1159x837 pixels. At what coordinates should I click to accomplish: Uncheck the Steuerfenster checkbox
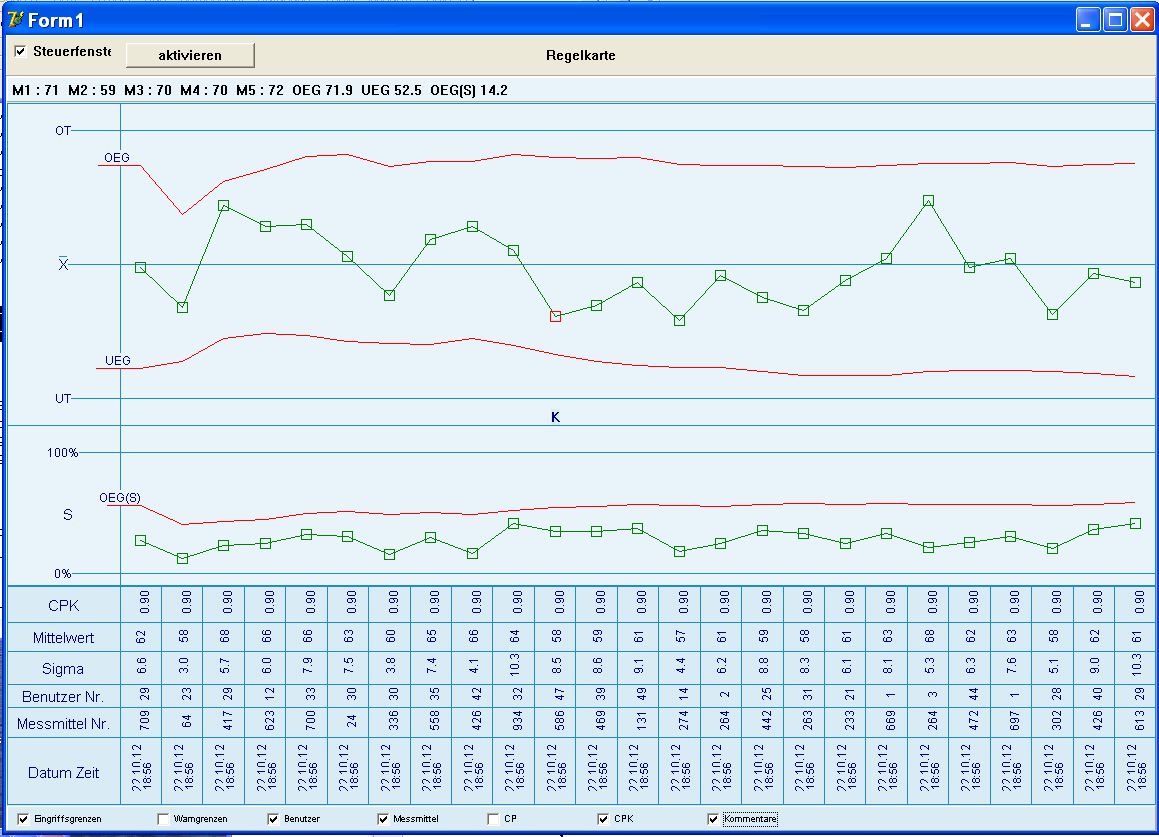click(20, 51)
